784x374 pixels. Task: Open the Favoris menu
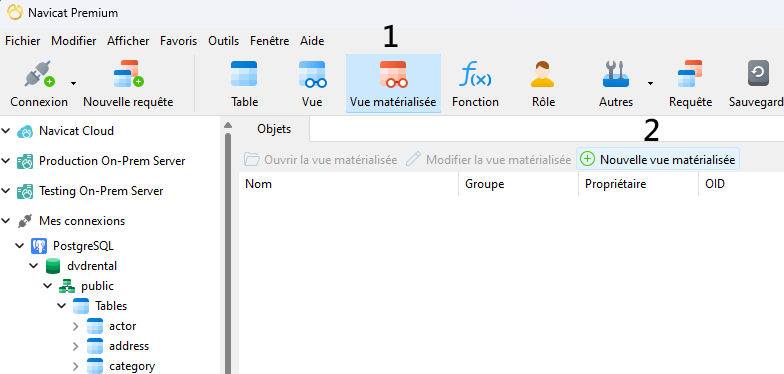pos(178,41)
